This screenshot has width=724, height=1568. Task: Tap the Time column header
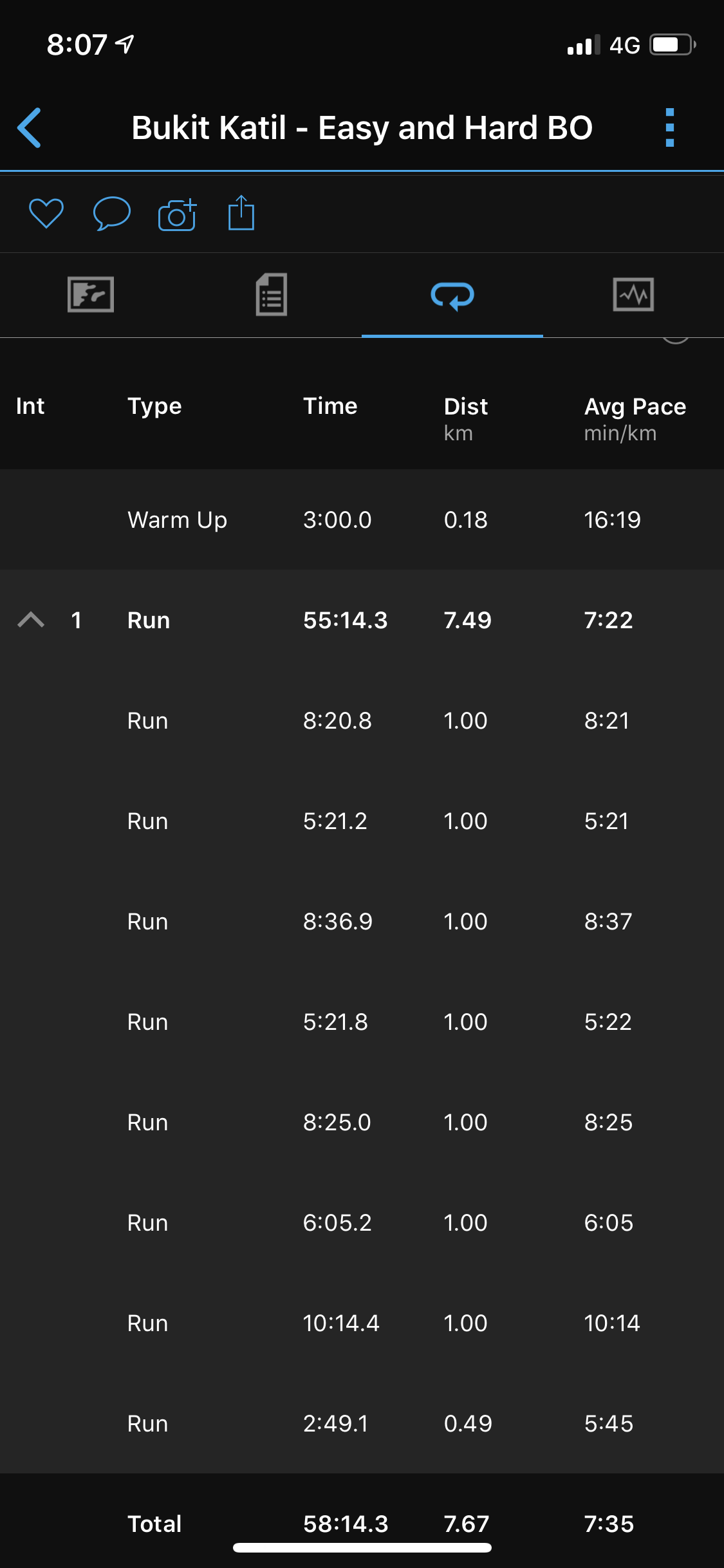point(330,406)
